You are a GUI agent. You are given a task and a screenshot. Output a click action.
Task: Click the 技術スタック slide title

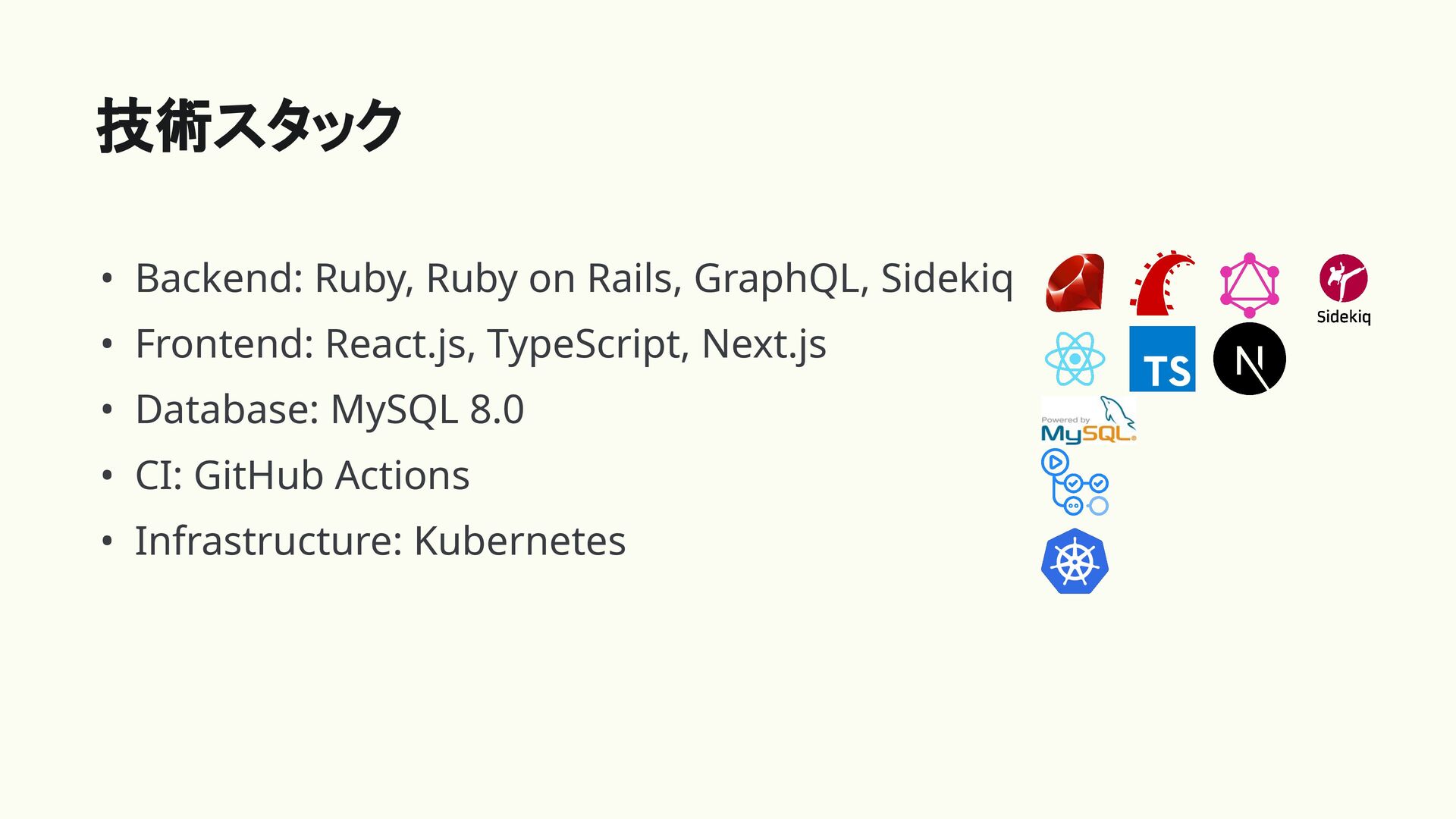(x=249, y=127)
